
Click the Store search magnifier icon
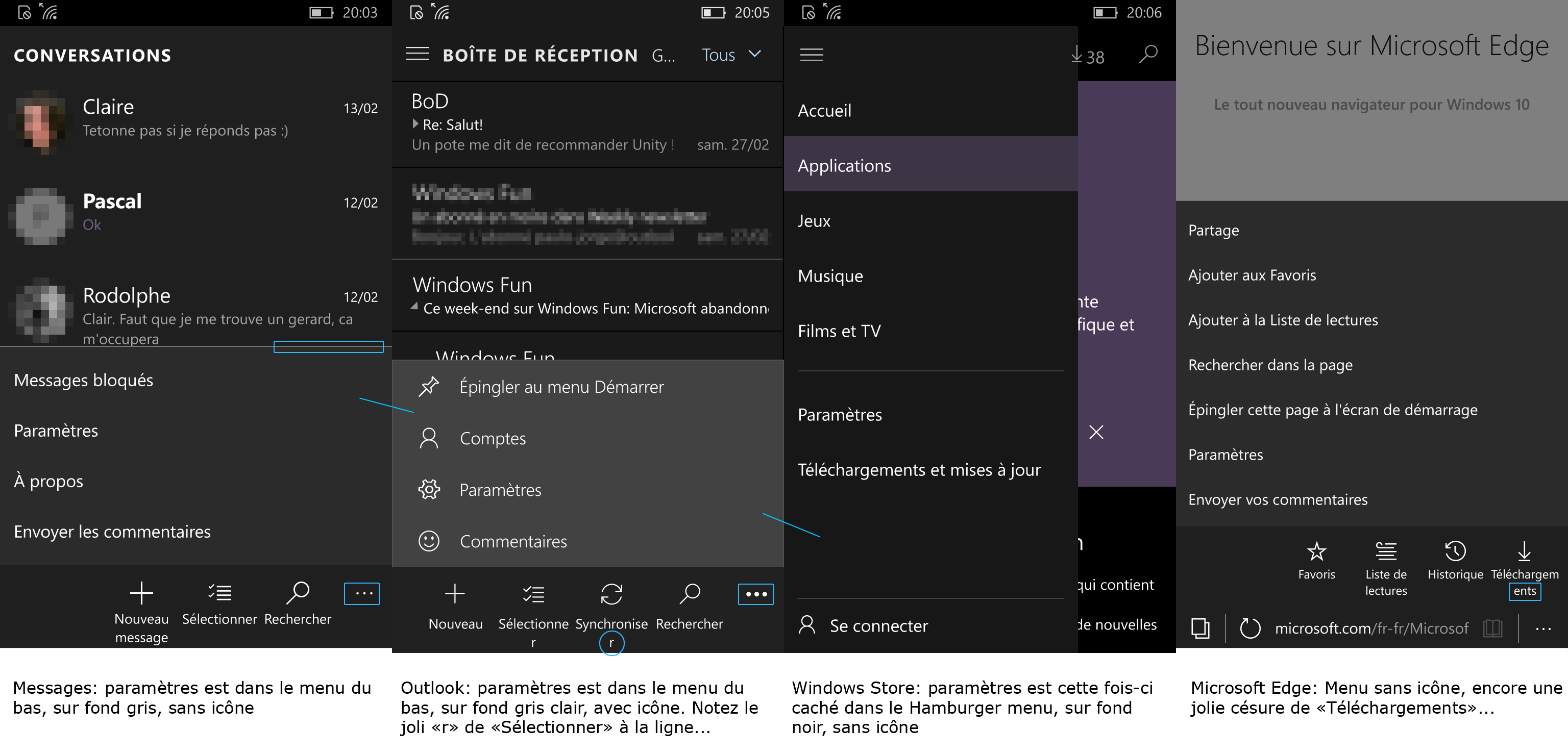click(1147, 55)
